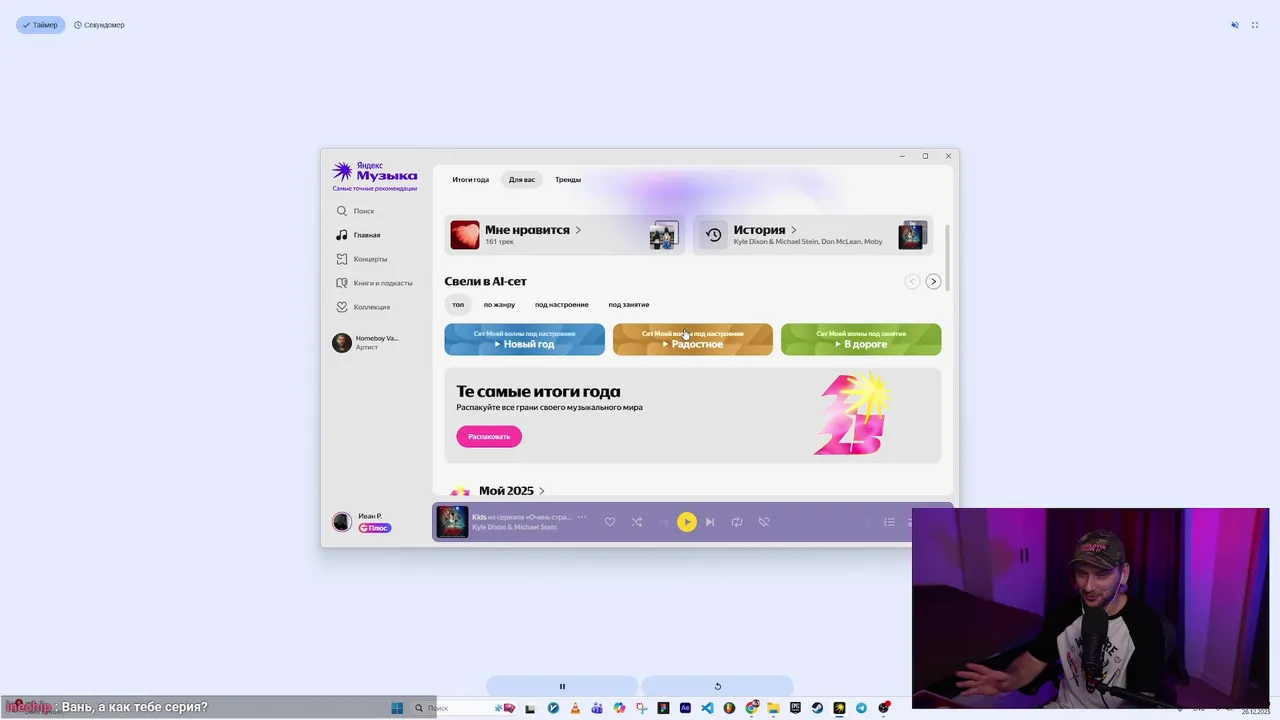Viewport: 1280px width, 720px height.
Task: Click the dislike crossed-heart icon
Action: [764, 522]
